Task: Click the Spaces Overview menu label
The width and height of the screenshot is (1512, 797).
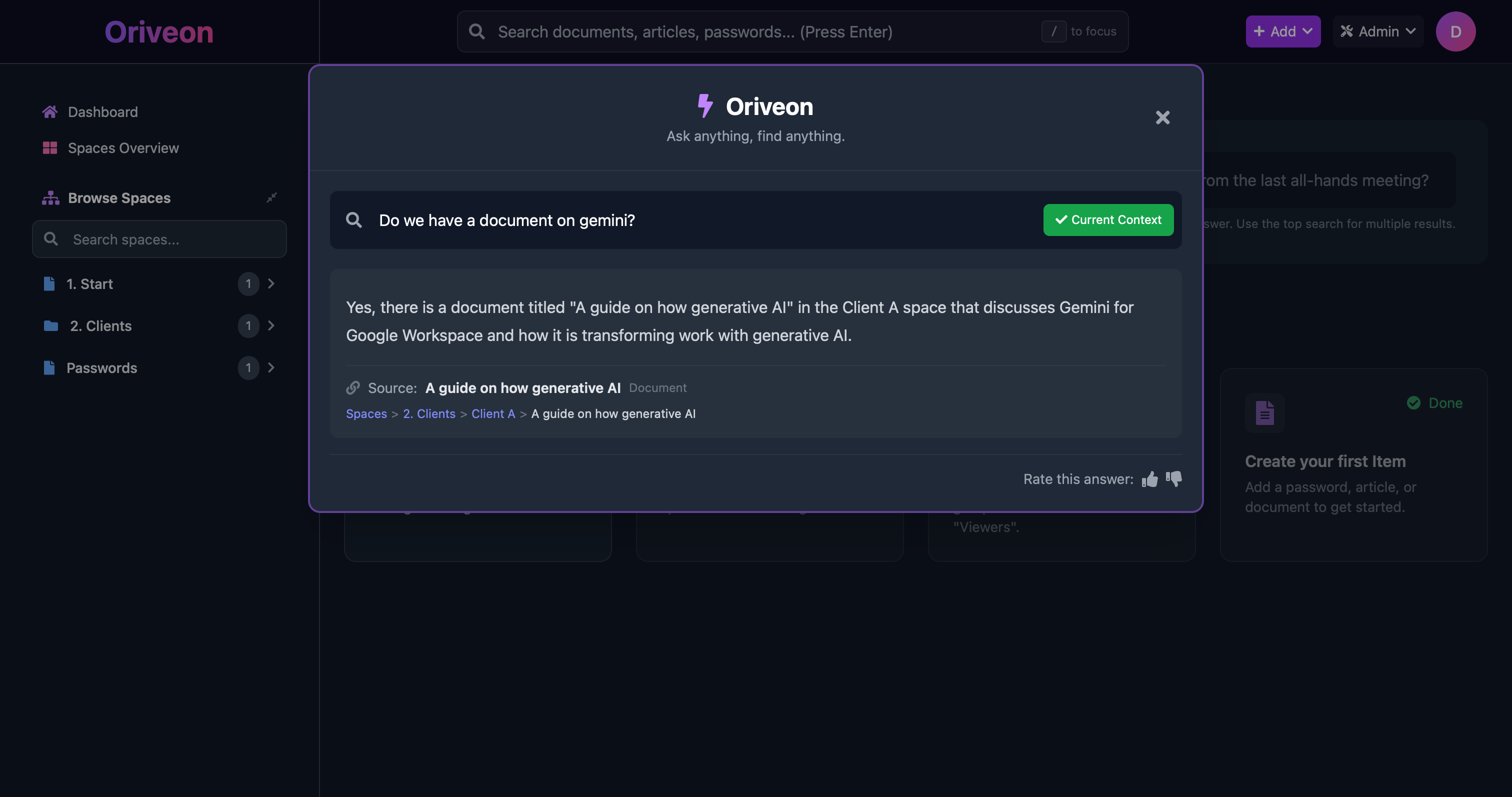Action: 123,148
